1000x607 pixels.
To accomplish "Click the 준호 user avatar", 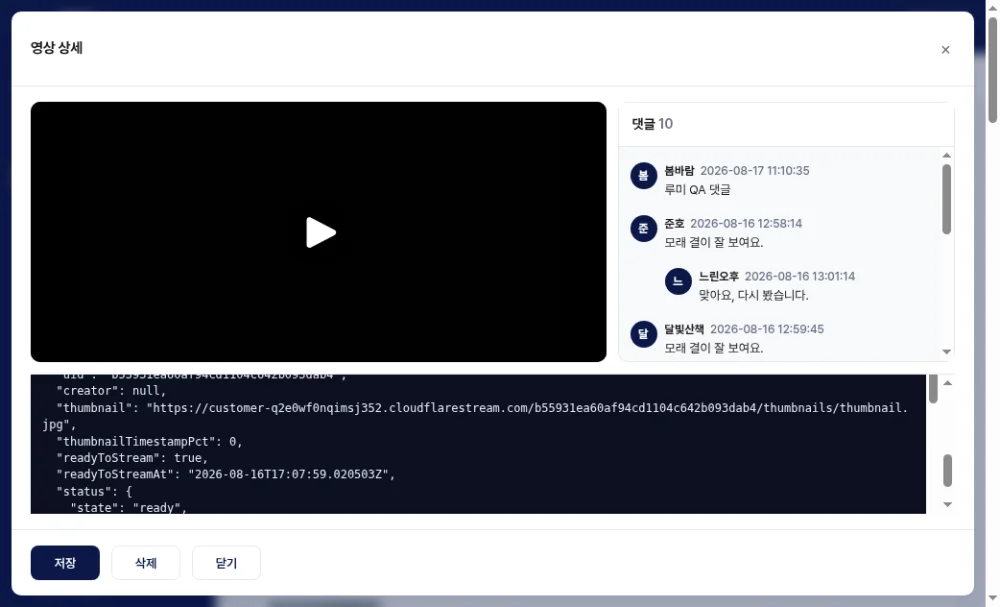I will (643, 228).
